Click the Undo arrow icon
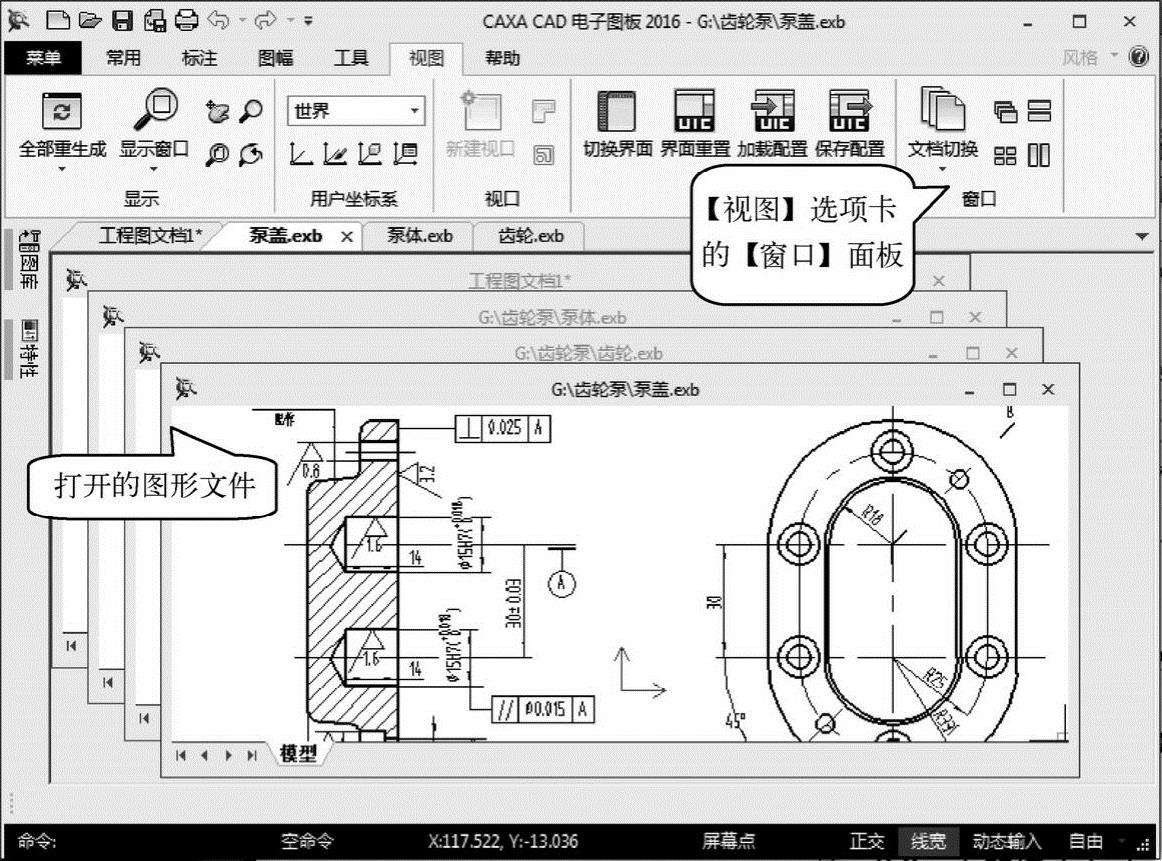This screenshot has height=861, width=1162. coord(218,20)
